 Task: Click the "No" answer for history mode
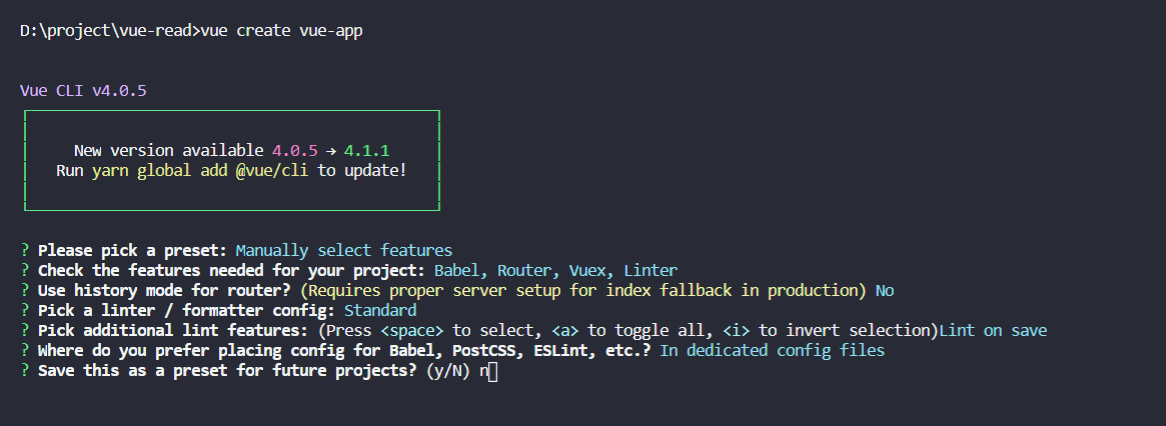tap(884, 290)
